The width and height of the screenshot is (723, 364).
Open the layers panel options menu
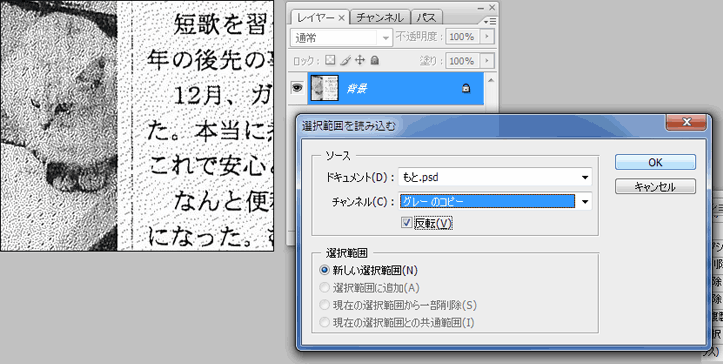click(490, 21)
